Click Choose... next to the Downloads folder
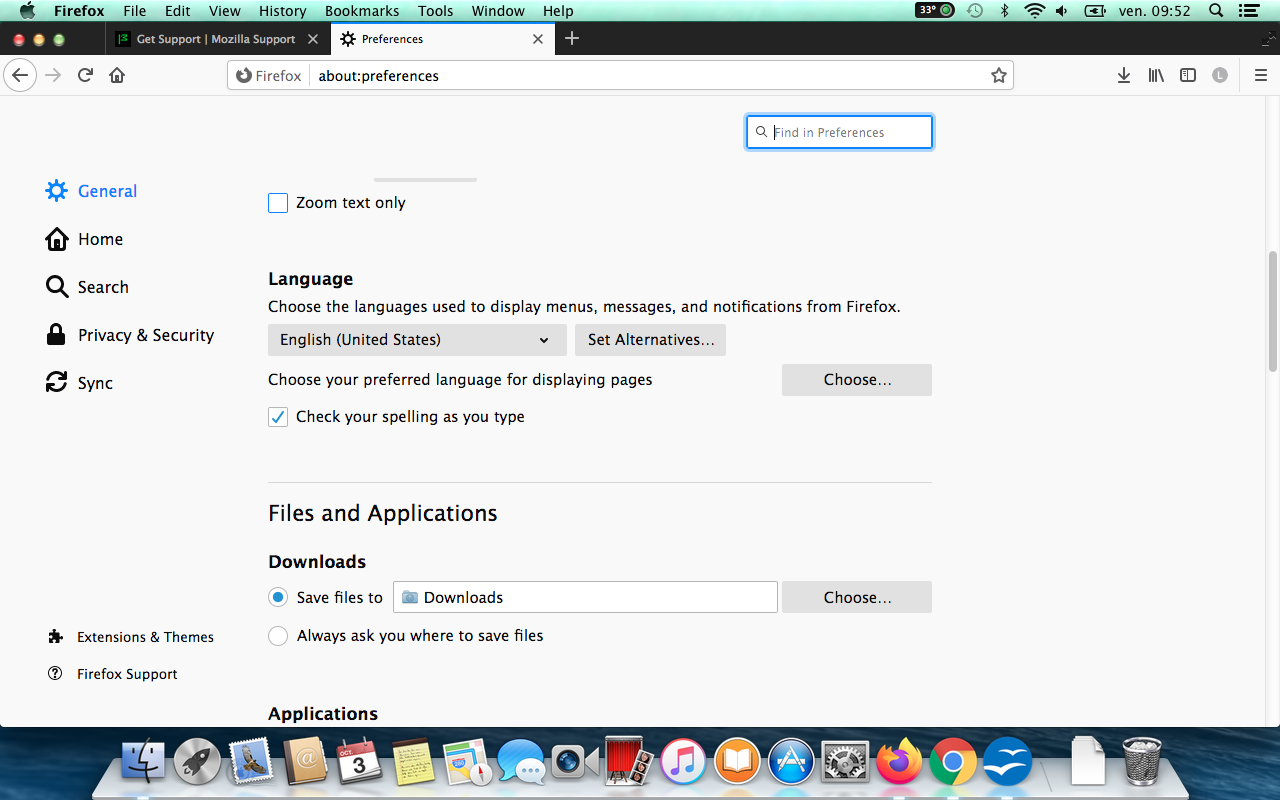The width and height of the screenshot is (1280, 800). [x=857, y=597]
